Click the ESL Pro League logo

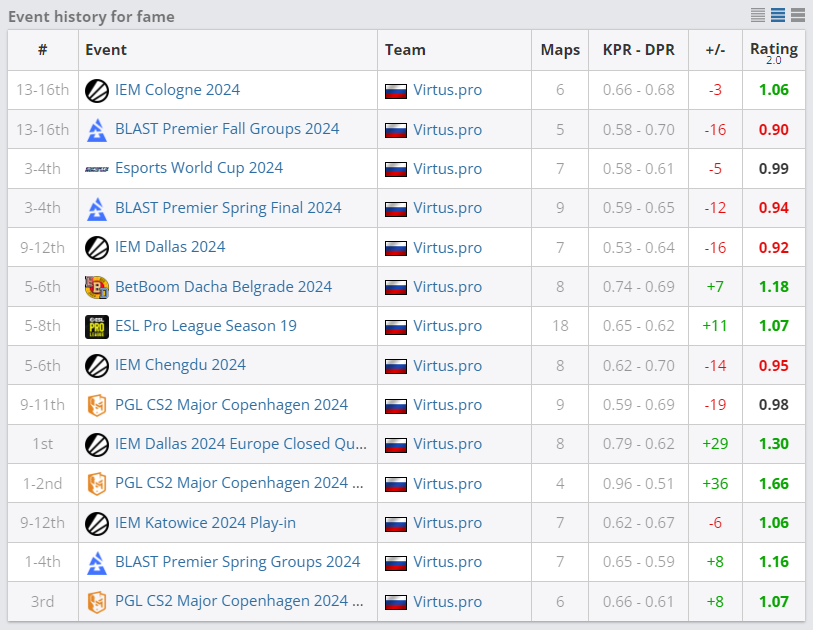click(x=97, y=326)
